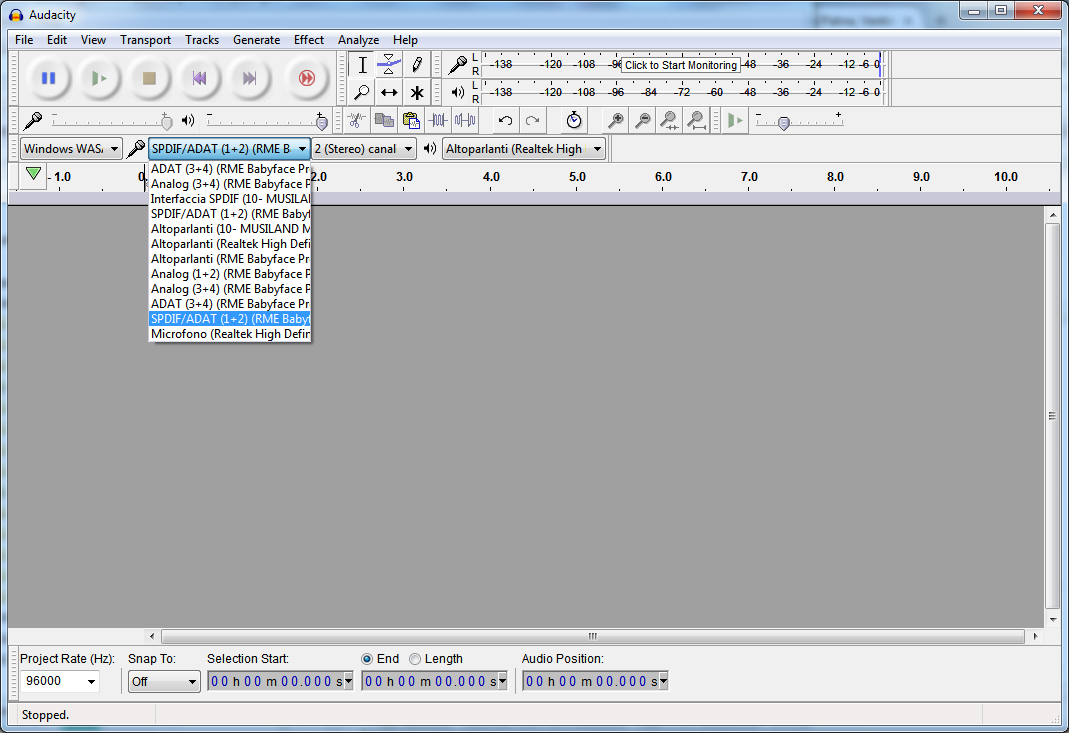Open the File menu
Image resolution: width=1069 pixels, height=733 pixels.
pyautogui.click(x=24, y=40)
